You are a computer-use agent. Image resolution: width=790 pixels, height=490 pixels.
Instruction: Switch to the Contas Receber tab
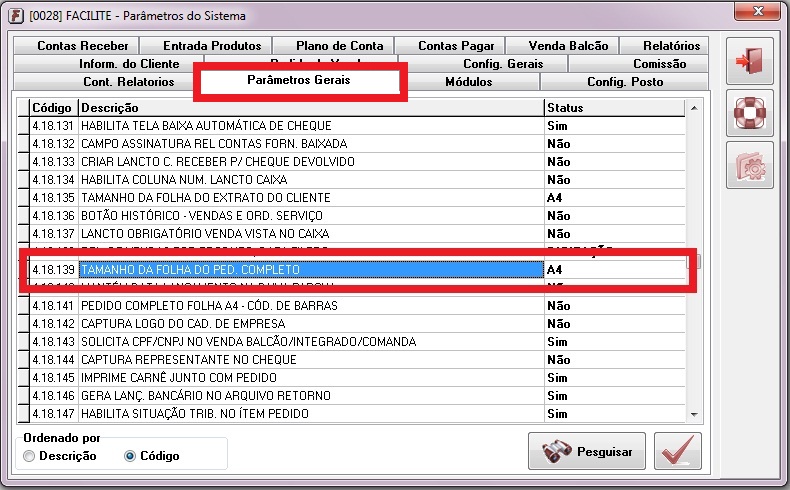point(77,46)
